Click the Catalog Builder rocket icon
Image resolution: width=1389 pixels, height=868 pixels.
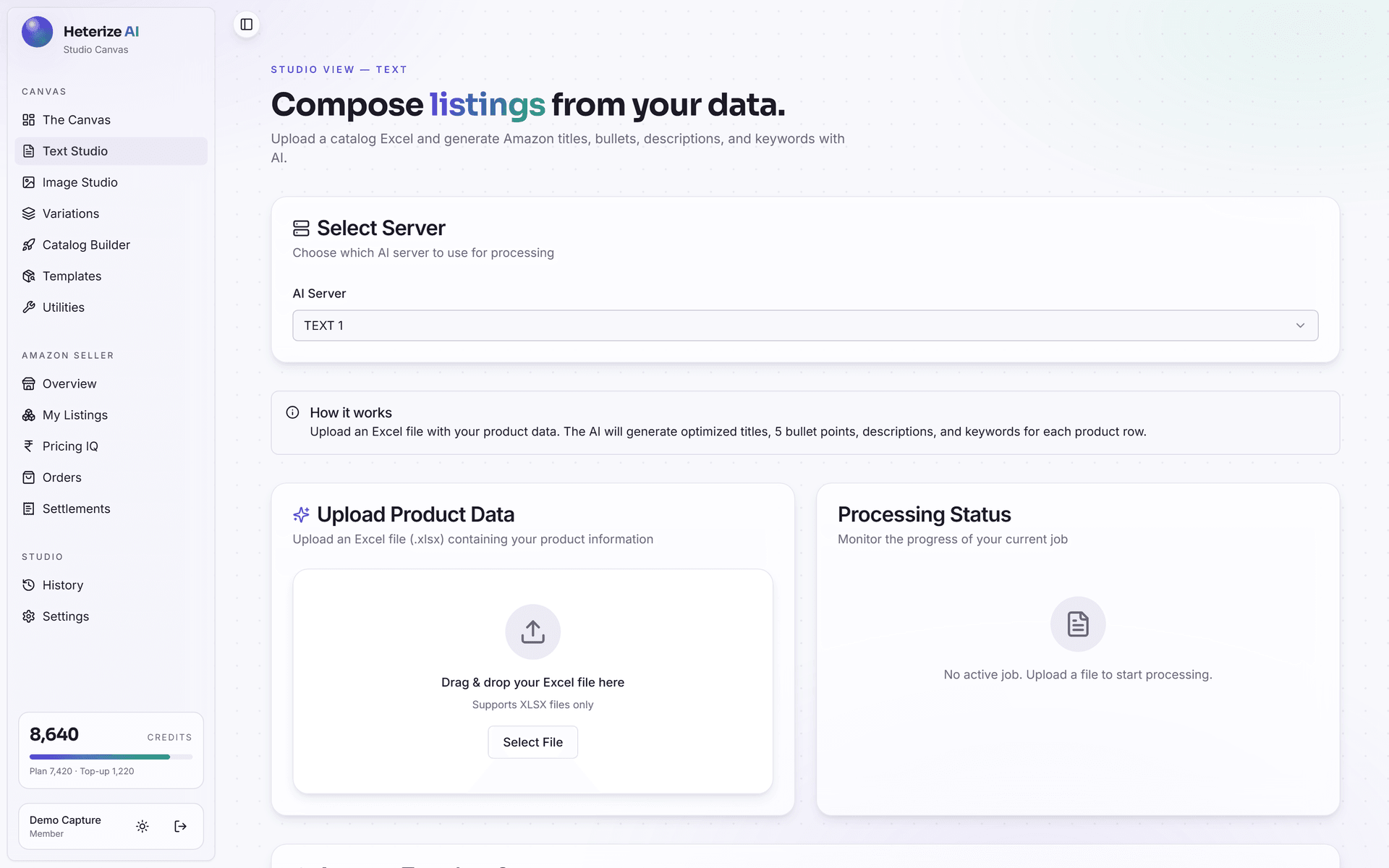[29, 244]
